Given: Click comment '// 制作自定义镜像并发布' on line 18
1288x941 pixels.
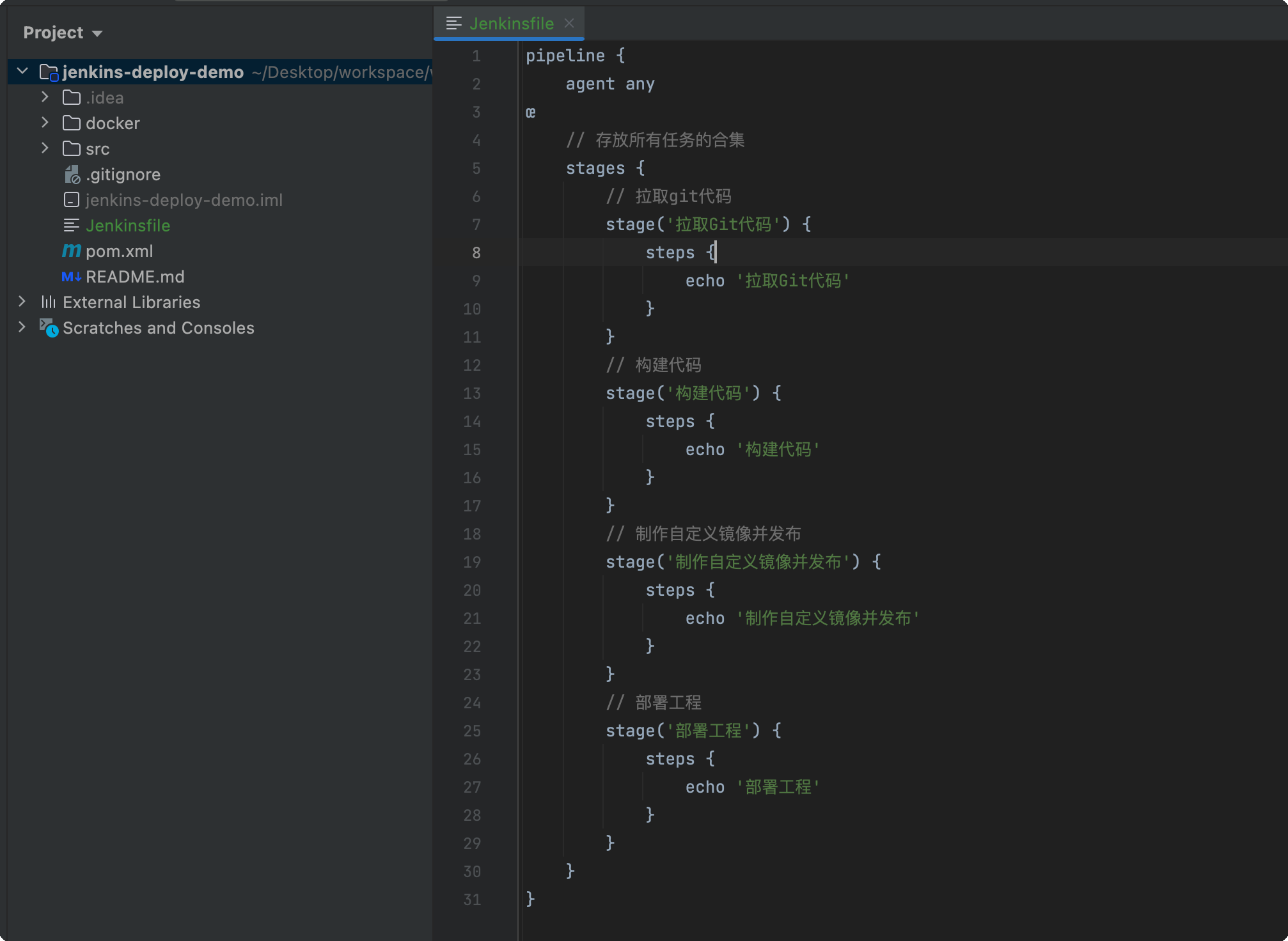Looking at the screenshot, I should tap(703, 534).
